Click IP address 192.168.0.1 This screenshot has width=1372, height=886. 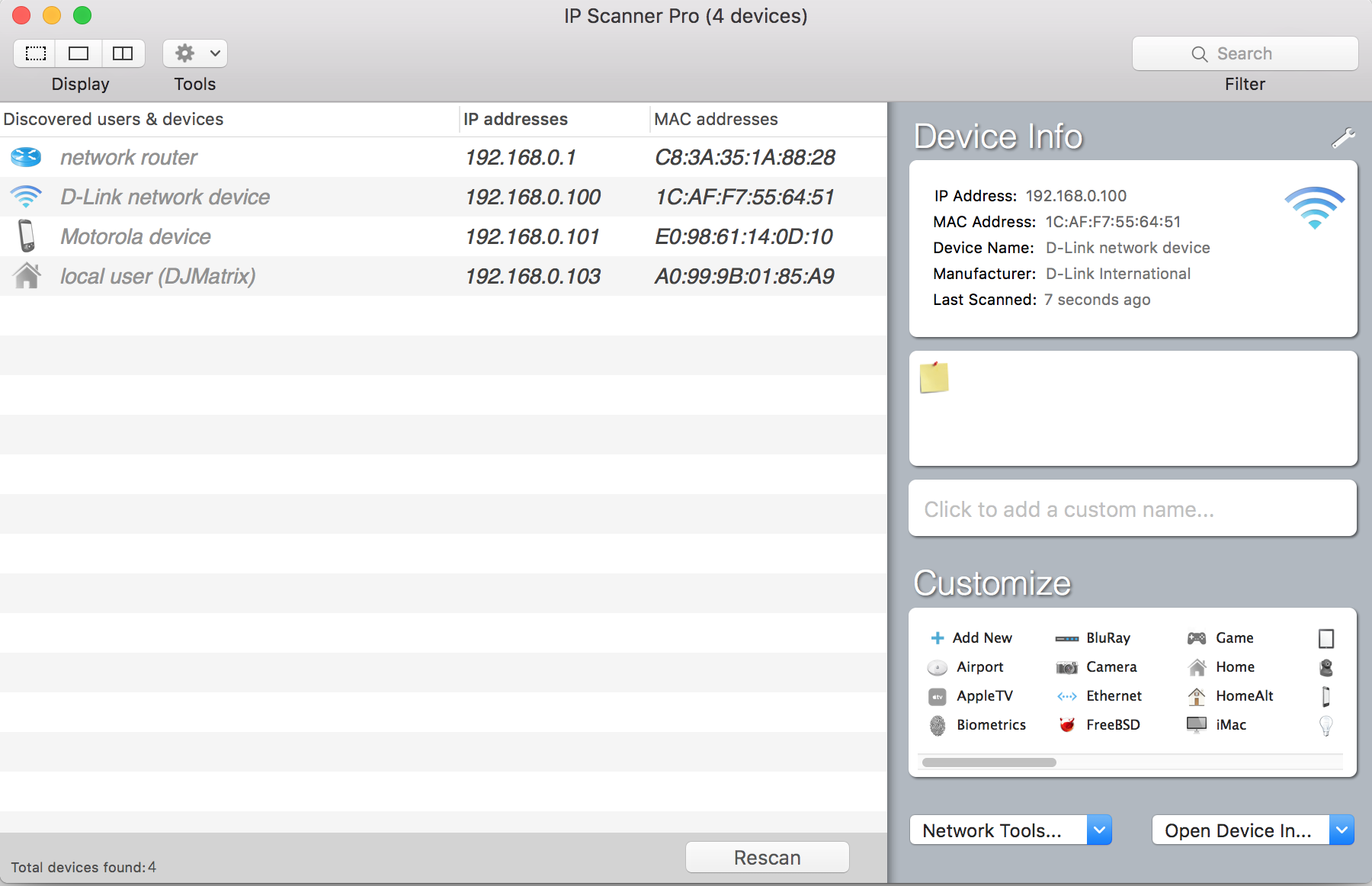tap(521, 157)
